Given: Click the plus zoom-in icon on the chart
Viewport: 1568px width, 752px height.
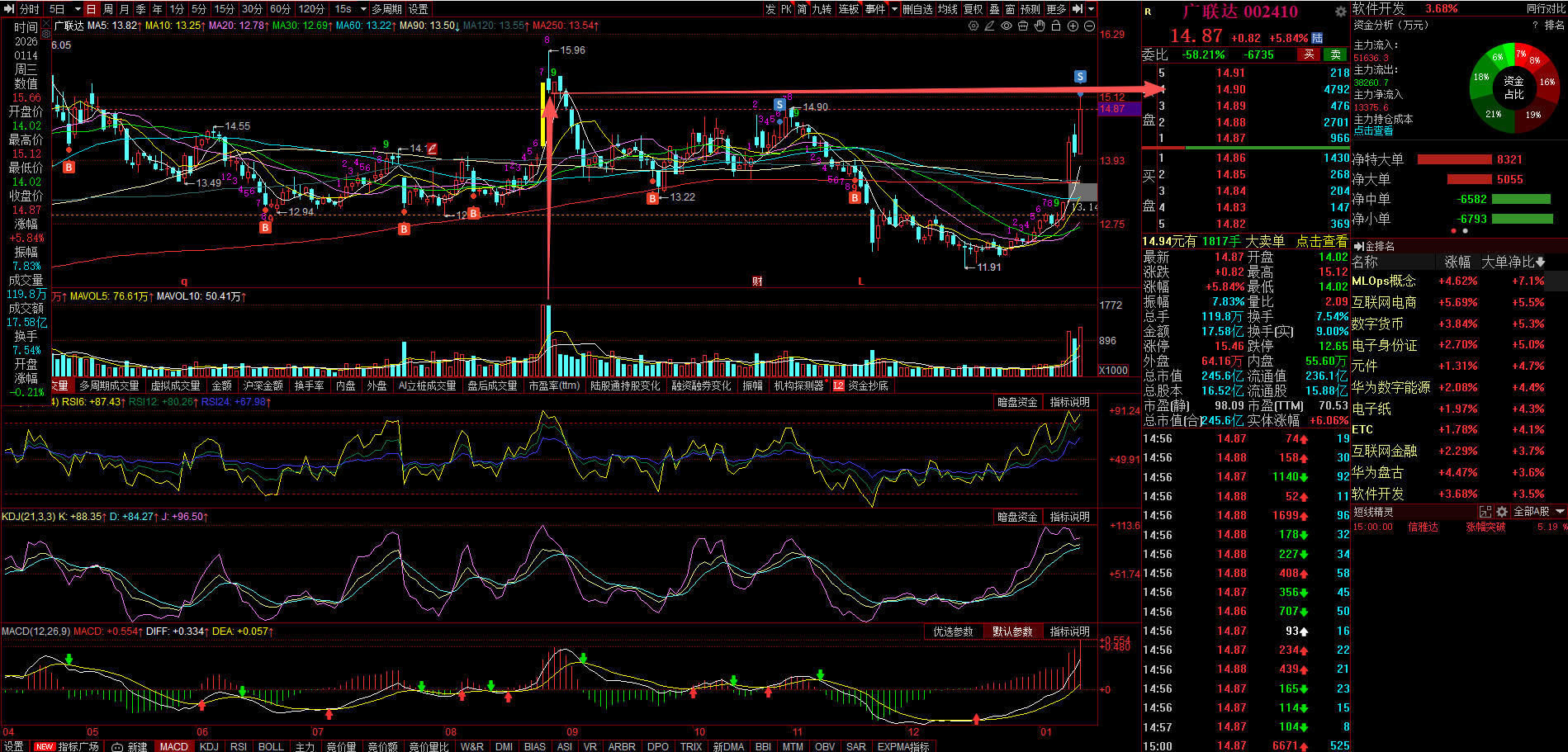Looking at the screenshot, I should (1073, 26).
